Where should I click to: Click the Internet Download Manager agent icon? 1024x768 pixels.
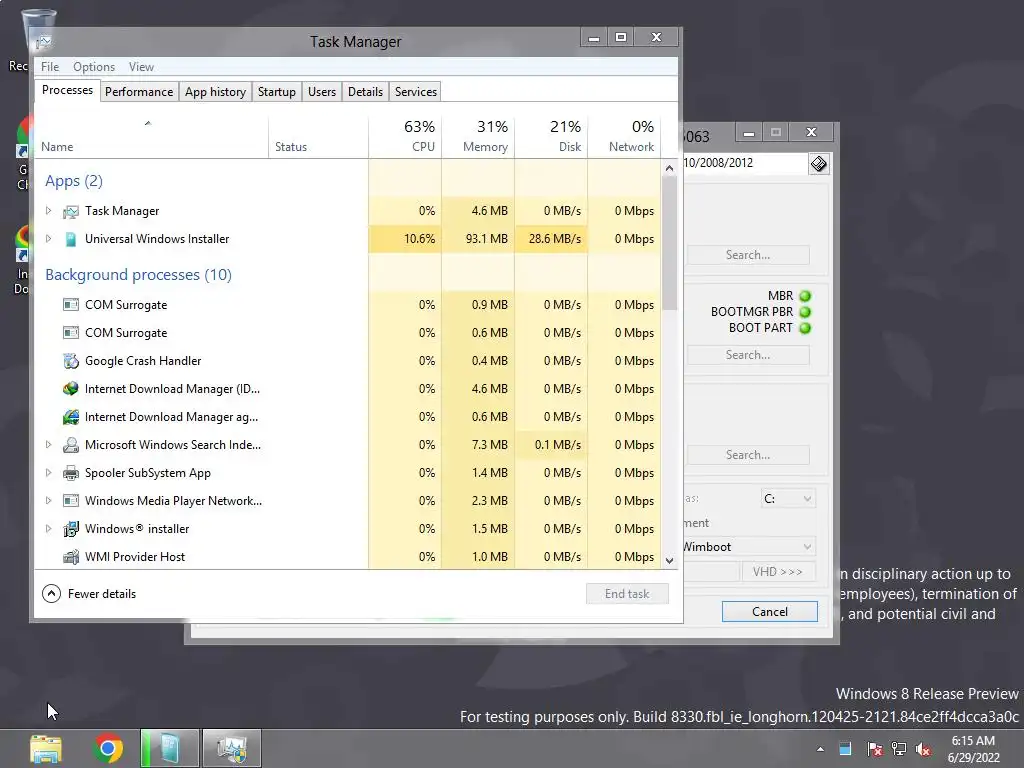click(71, 417)
